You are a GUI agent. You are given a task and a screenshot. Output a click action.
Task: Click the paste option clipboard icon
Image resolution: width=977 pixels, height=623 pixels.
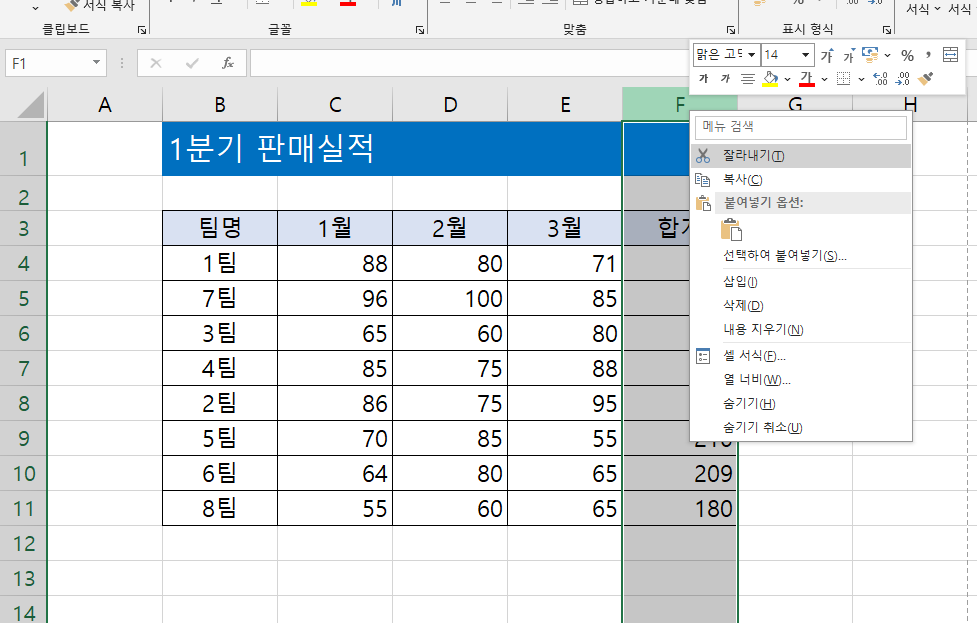[732, 229]
